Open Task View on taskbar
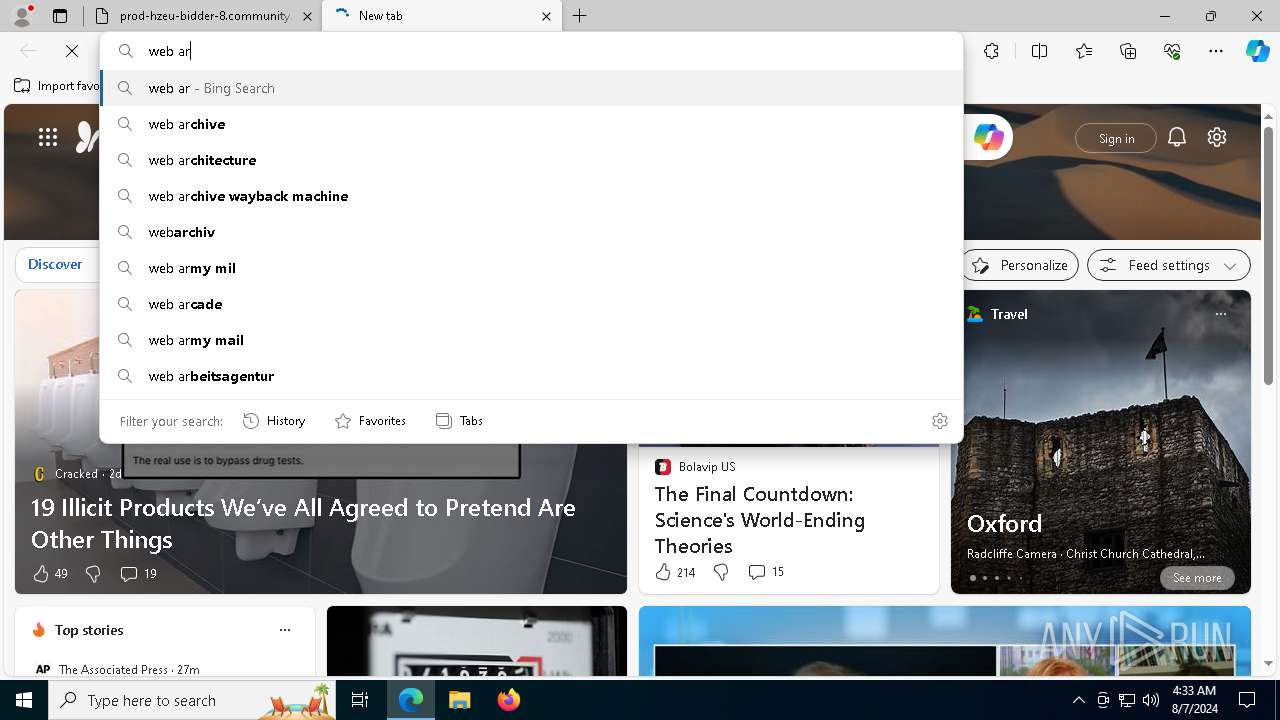Screen dimensions: 1280x720 pos(360,700)
